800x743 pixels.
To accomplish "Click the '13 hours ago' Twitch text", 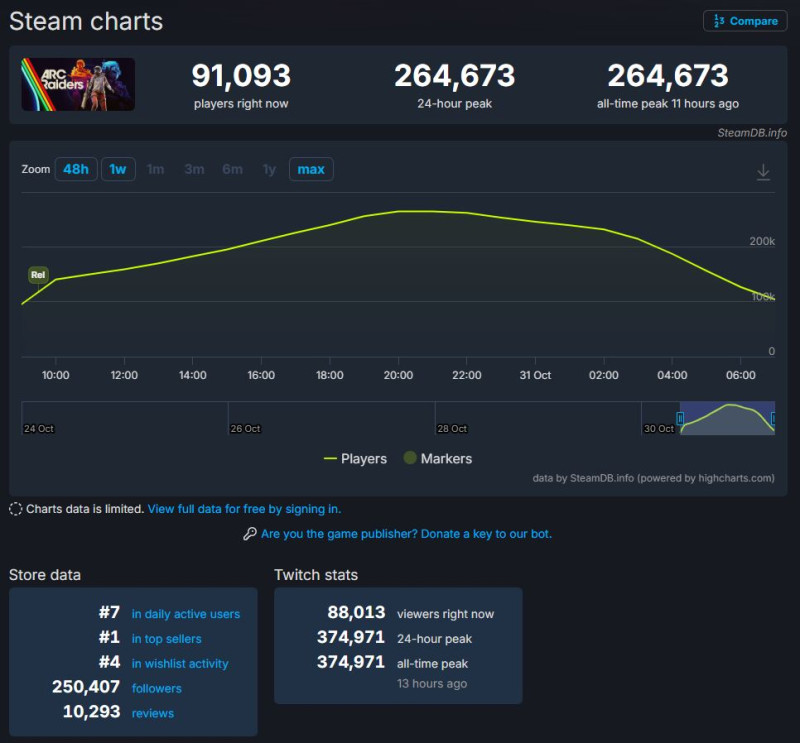I will [432, 683].
